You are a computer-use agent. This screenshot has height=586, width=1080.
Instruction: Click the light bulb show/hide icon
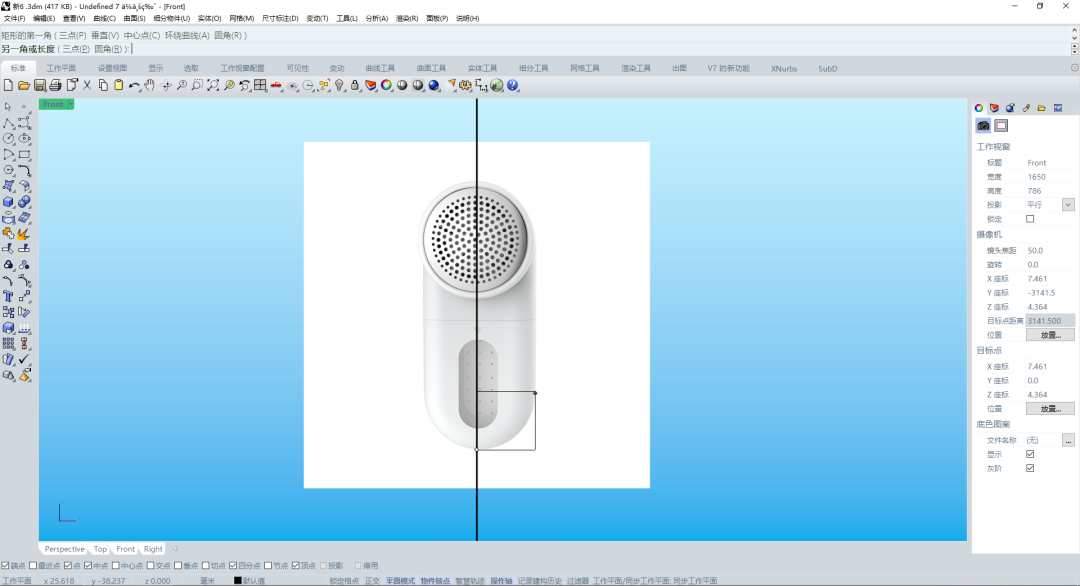(339, 85)
